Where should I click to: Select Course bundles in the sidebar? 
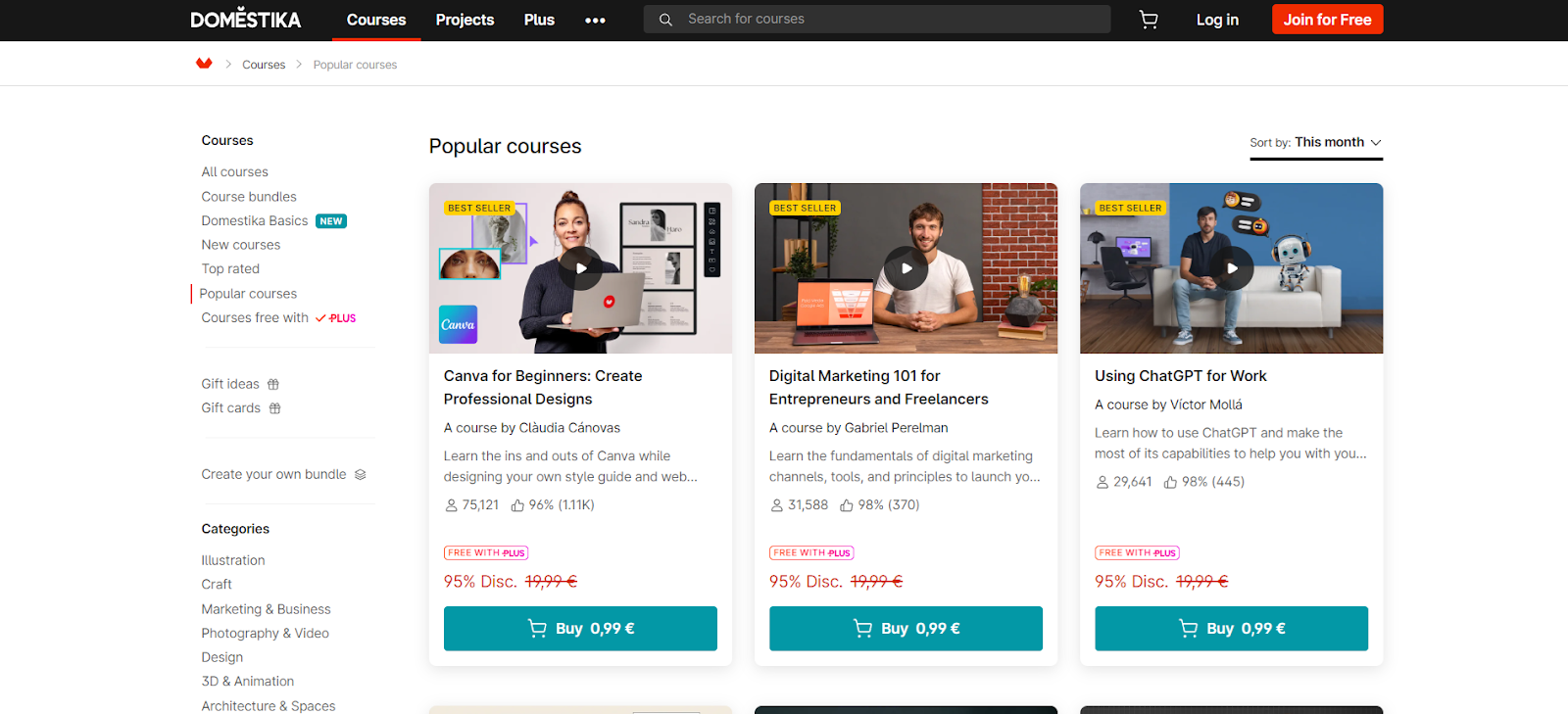[249, 197]
